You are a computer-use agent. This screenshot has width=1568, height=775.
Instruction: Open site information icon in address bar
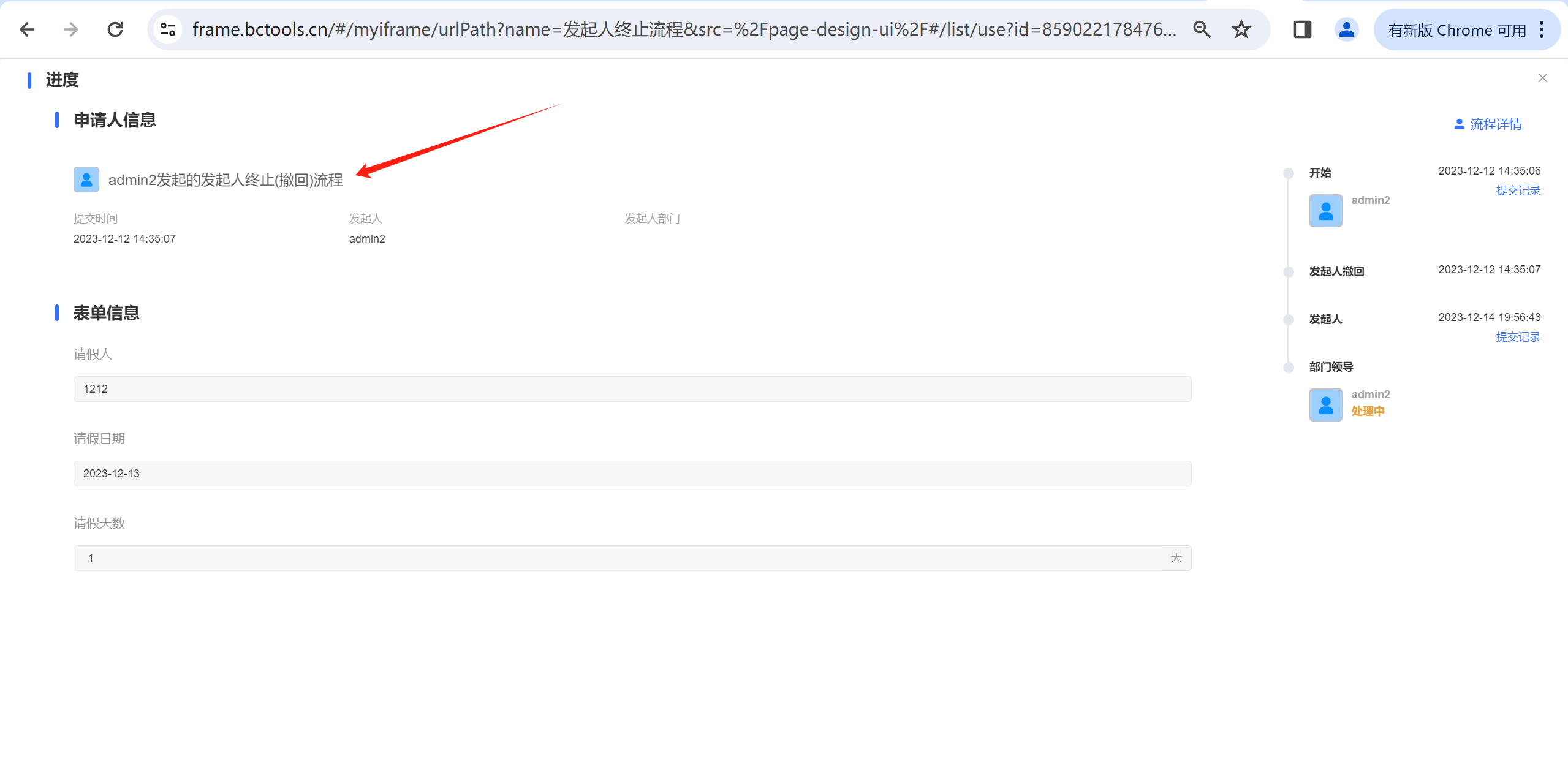168,29
